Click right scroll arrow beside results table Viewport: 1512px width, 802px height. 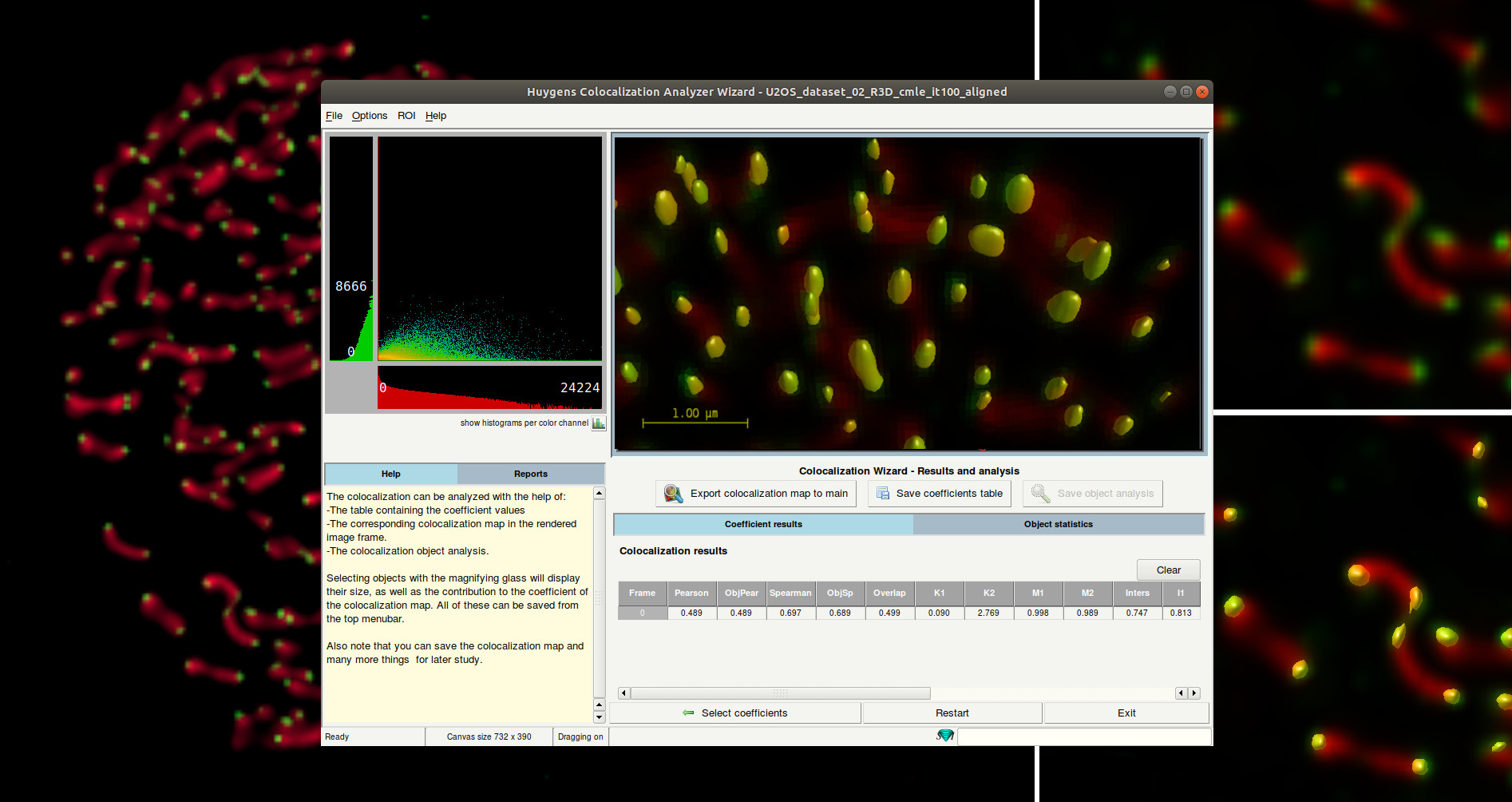1194,693
